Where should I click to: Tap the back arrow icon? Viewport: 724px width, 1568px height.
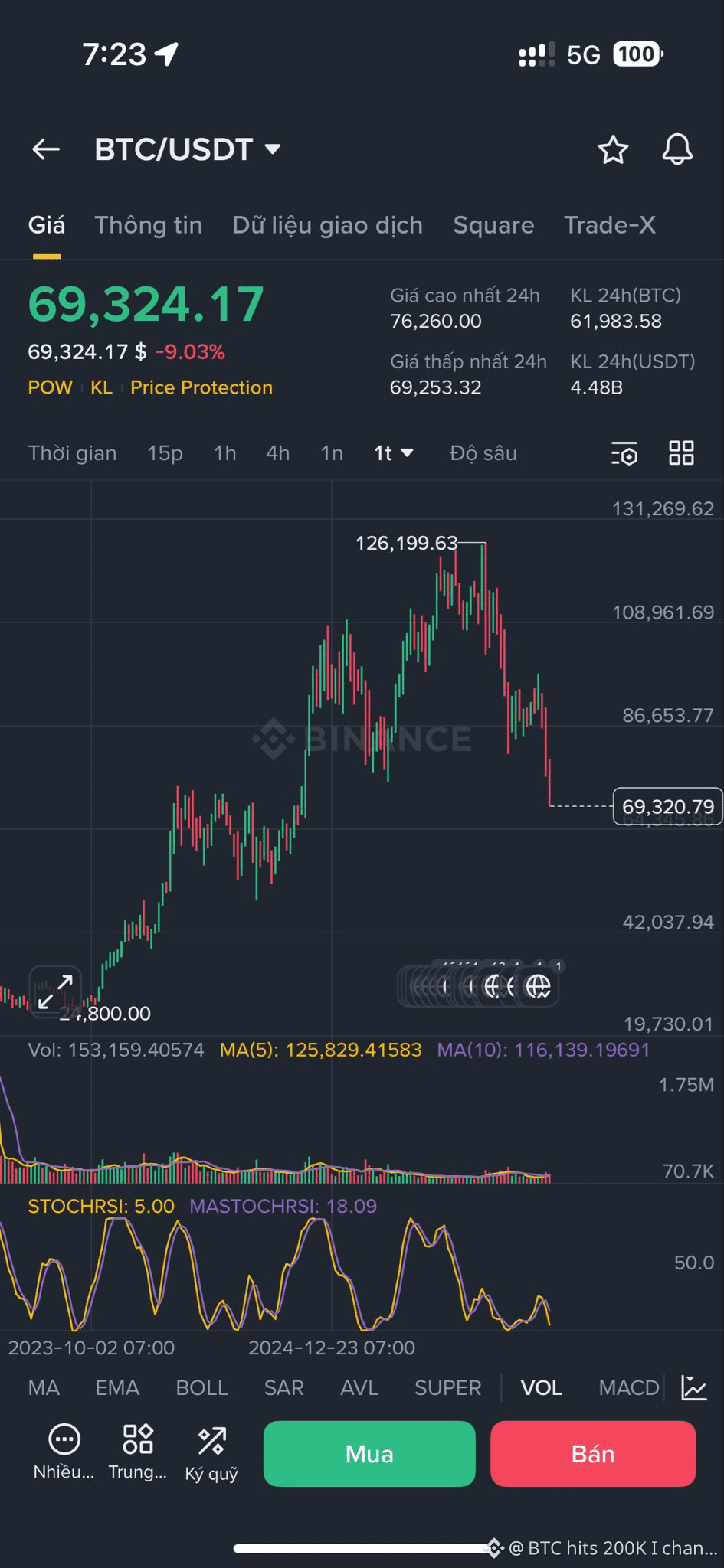coord(46,149)
